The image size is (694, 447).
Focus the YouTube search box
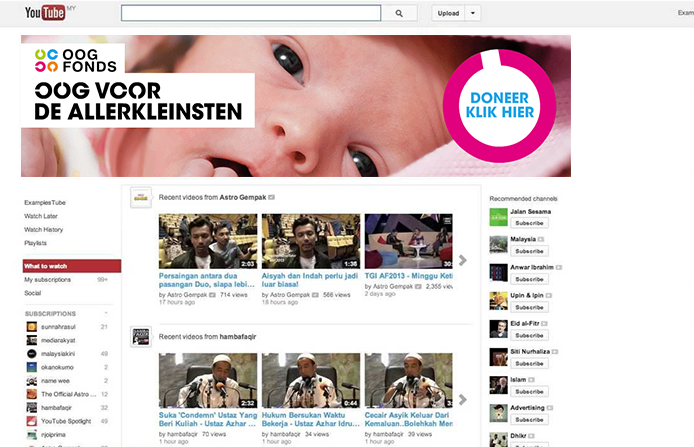point(251,13)
